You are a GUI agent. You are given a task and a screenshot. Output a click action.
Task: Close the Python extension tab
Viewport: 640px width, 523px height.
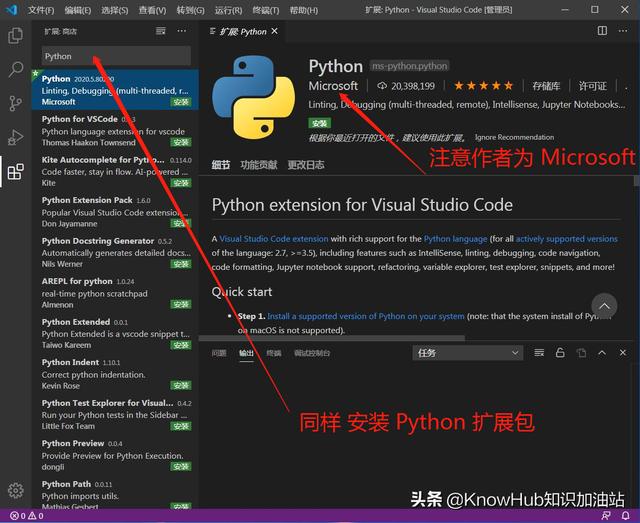tap(275, 31)
